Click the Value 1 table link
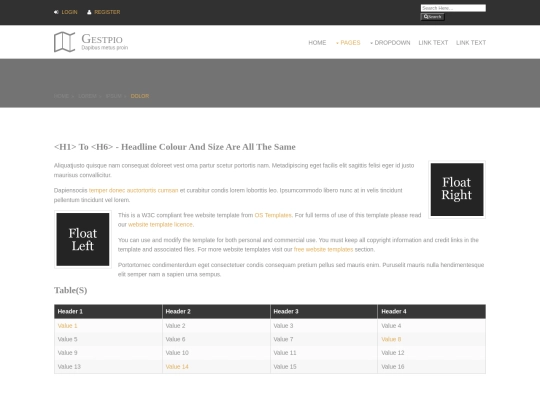The height and width of the screenshot is (405, 540). coord(68,326)
